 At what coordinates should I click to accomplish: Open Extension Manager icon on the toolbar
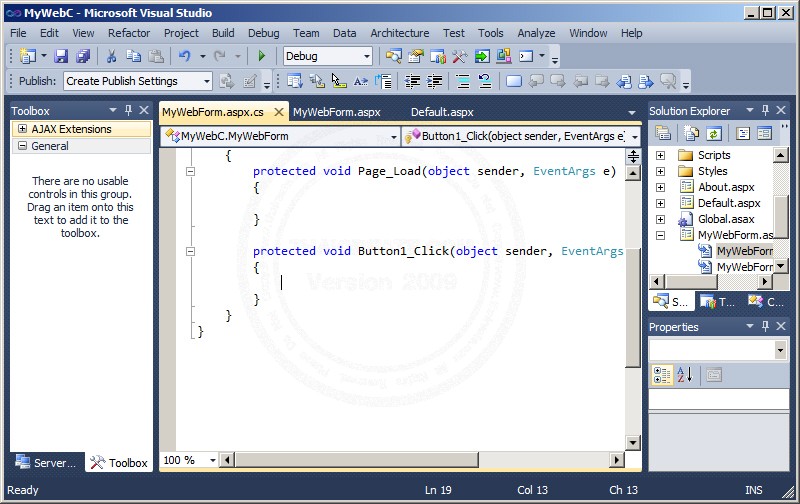[504, 56]
